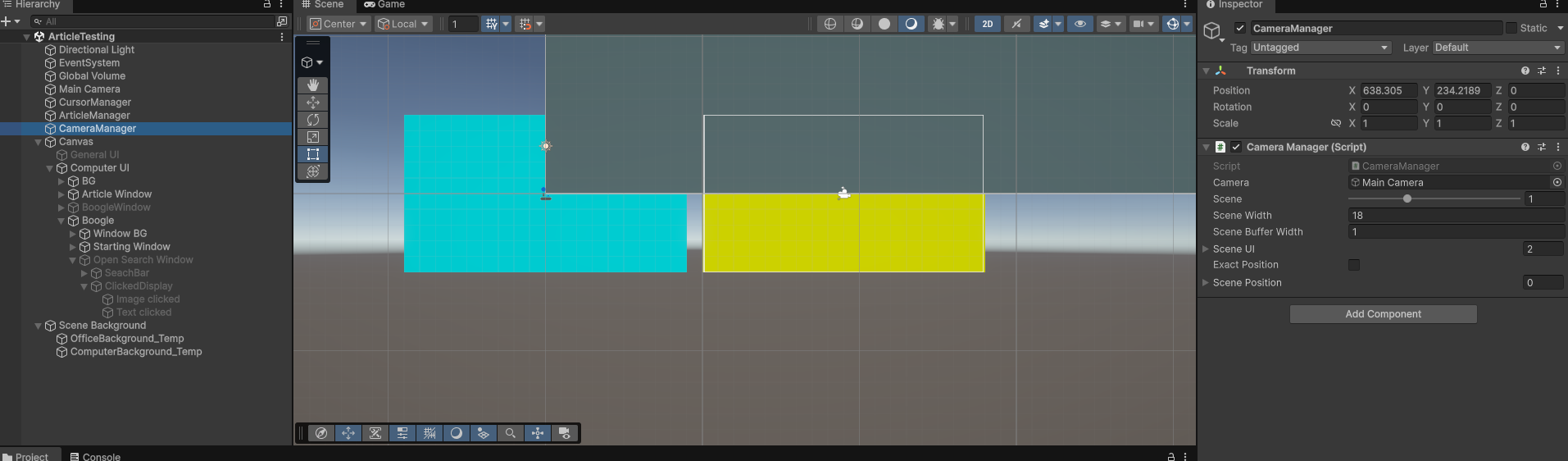Select the Hand view tool
Image resolution: width=1568 pixels, height=461 pixels.
(x=313, y=85)
